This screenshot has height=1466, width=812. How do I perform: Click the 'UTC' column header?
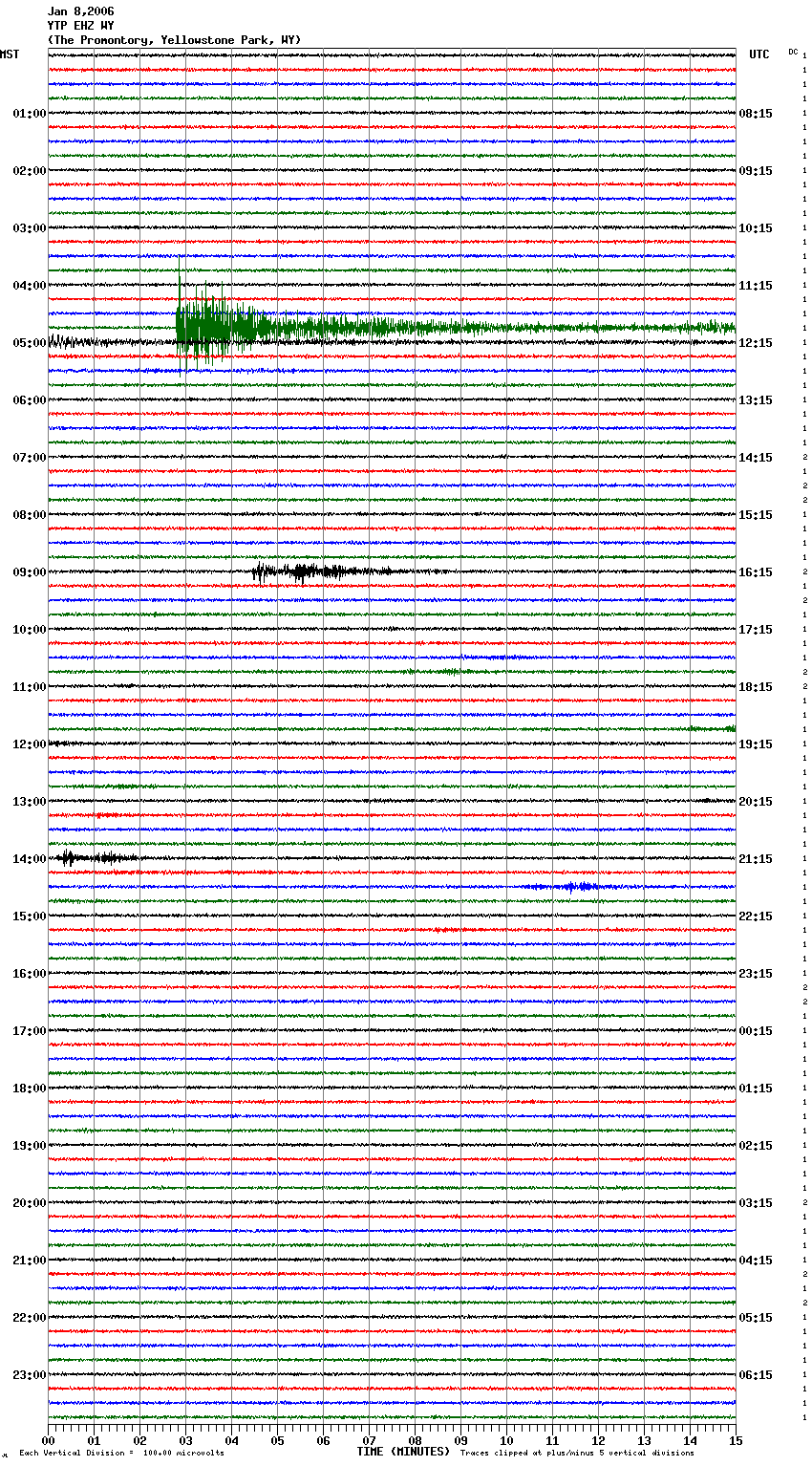pyautogui.click(x=759, y=54)
